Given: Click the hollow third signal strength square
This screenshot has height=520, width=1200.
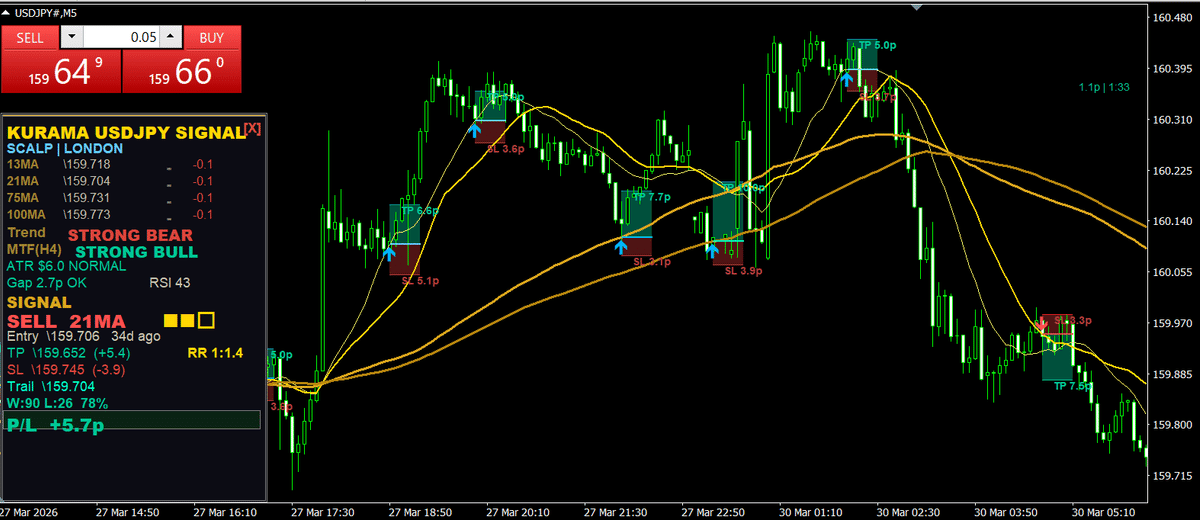Looking at the screenshot, I should point(206,321).
